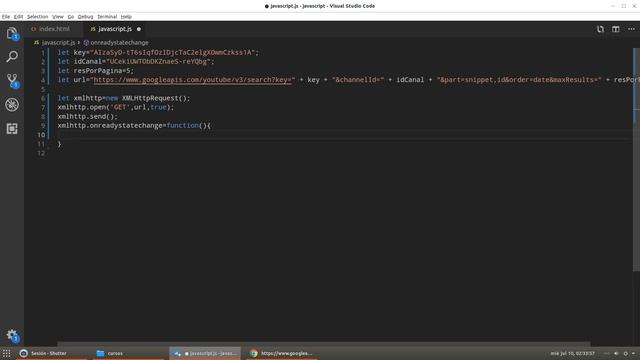
Task: Open the File menu
Action: coord(6,17)
